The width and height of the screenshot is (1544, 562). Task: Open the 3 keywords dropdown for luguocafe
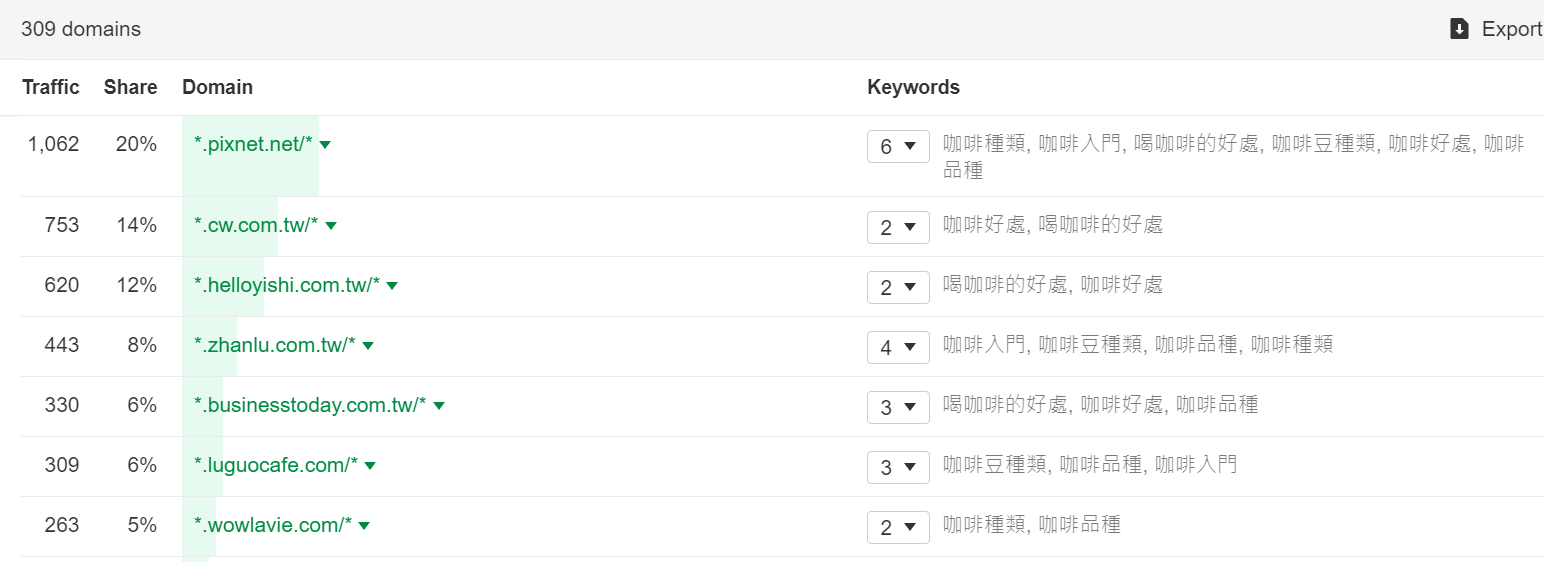(x=898, y=467)
